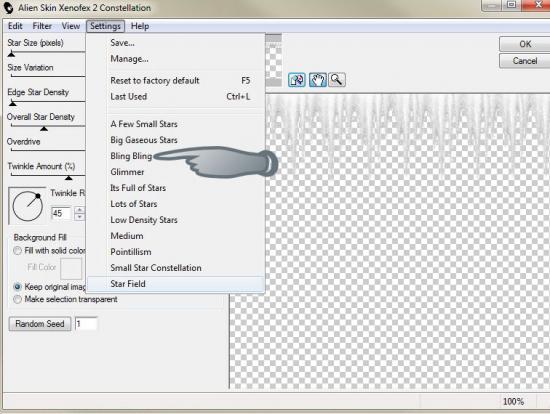Open the Filter menu
Screen dimensions: 550x414
(42, 26)
